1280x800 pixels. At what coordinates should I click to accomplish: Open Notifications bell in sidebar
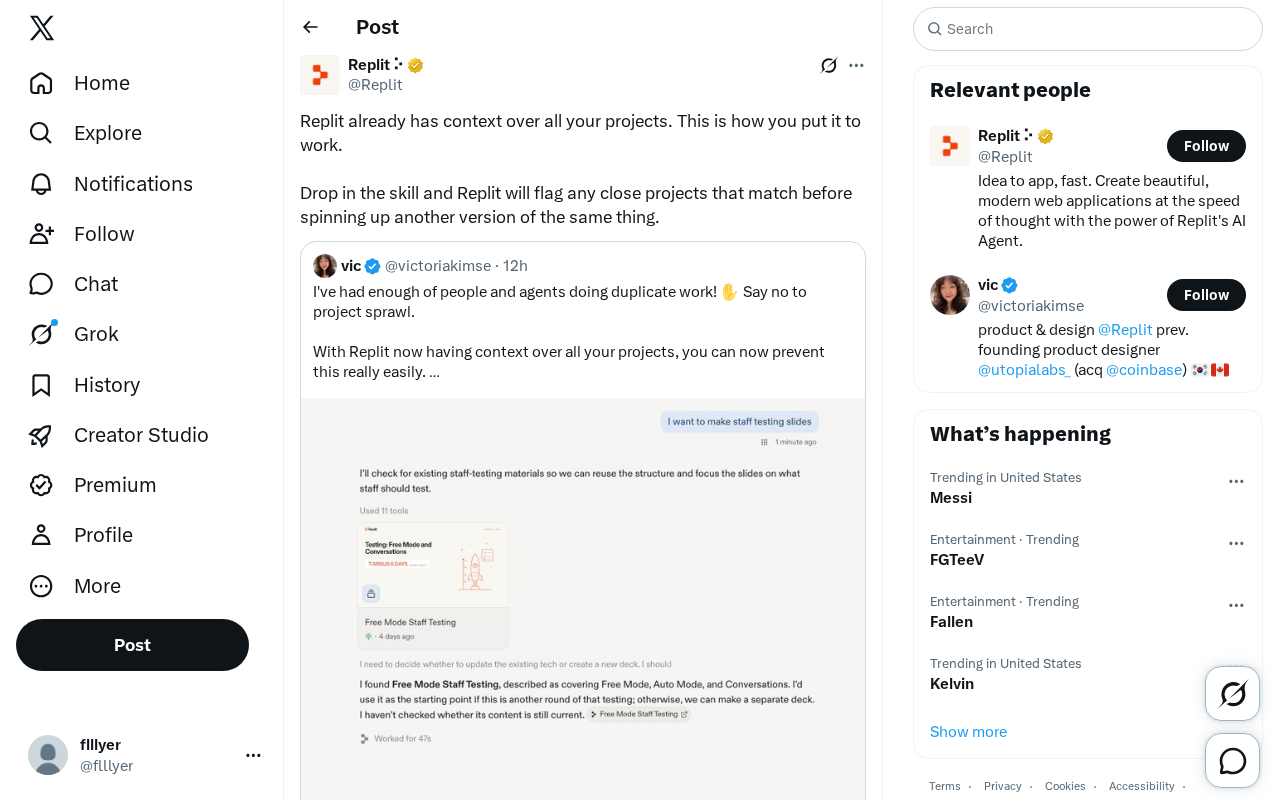(41, 184)
